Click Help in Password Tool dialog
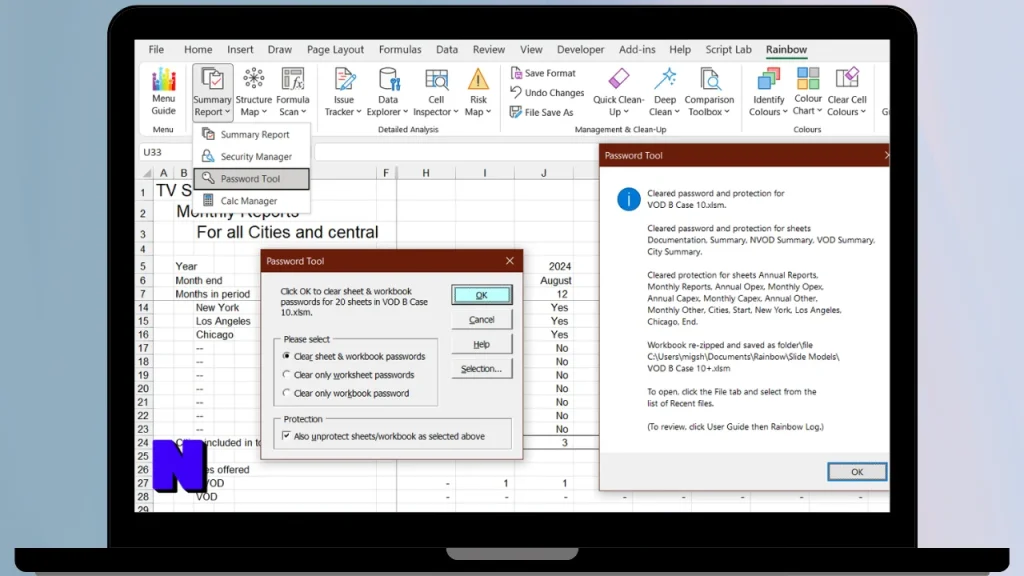 click(481, 344)
